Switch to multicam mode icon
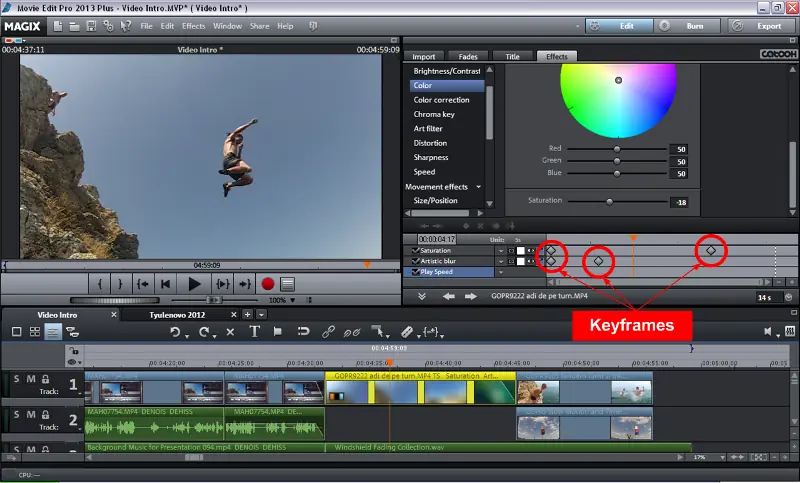 coord(72,332)
